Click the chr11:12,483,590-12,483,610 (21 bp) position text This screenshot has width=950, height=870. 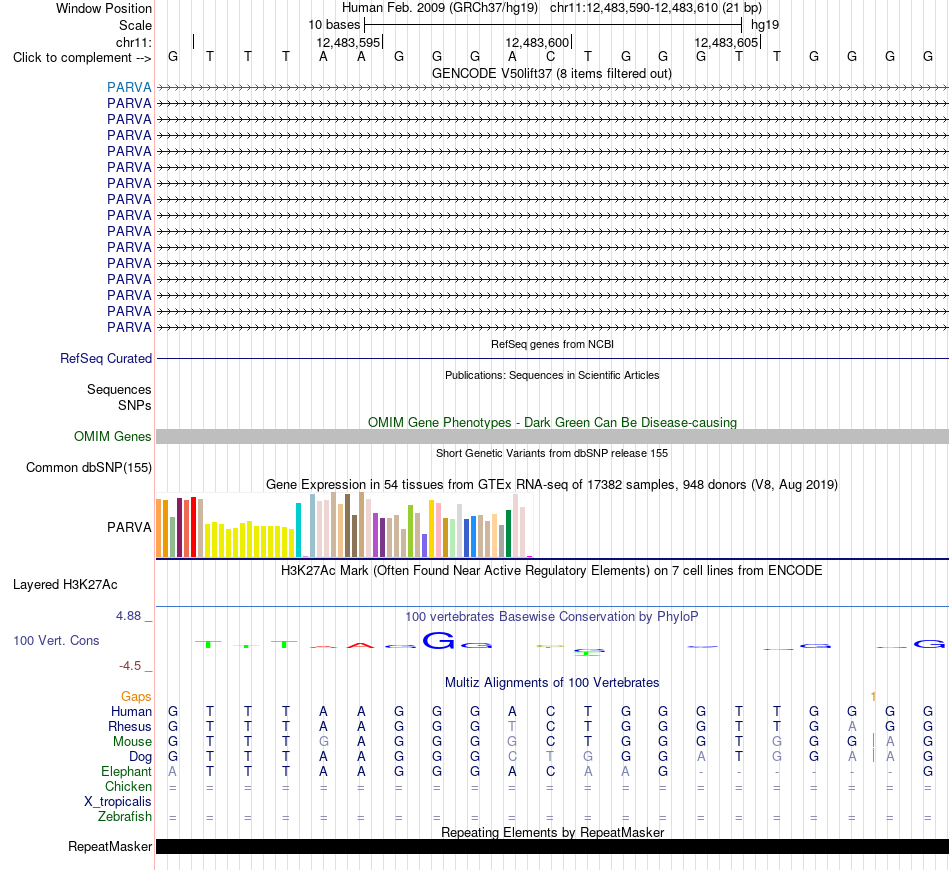click(x=656, y=8)
